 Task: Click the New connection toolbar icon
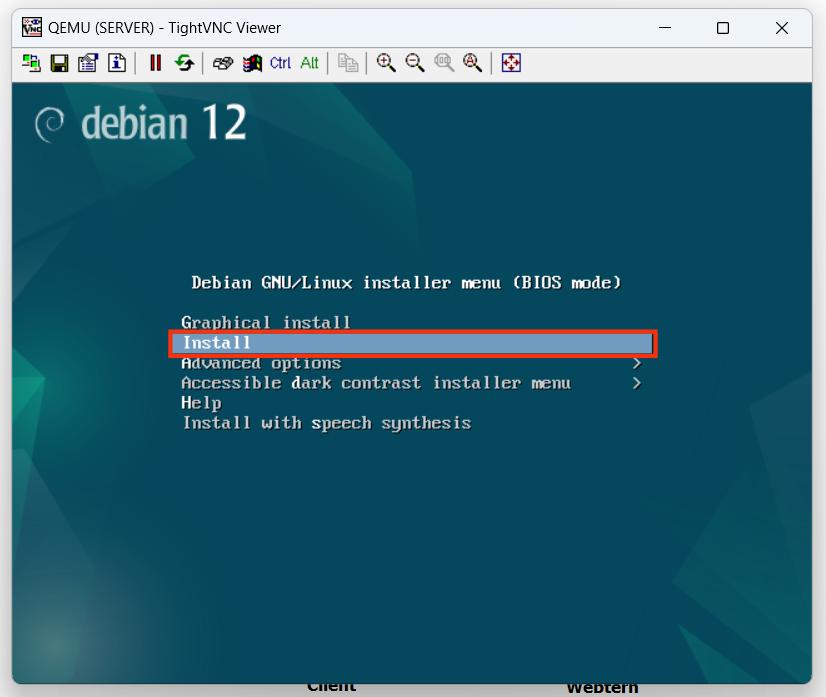tap(32, 63)
